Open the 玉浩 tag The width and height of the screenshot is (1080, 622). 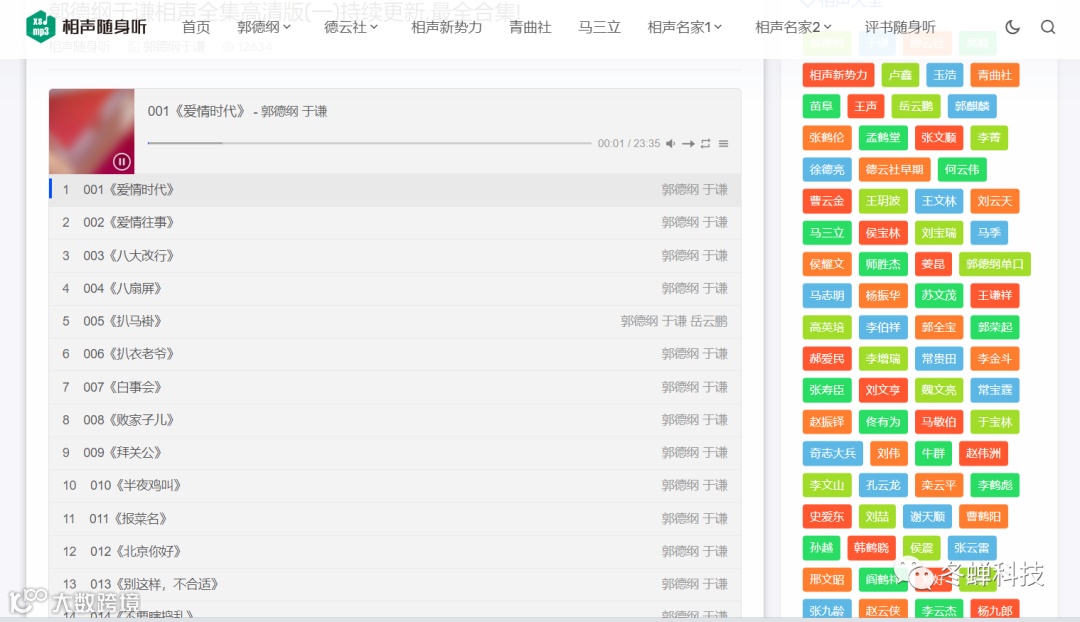944,75
